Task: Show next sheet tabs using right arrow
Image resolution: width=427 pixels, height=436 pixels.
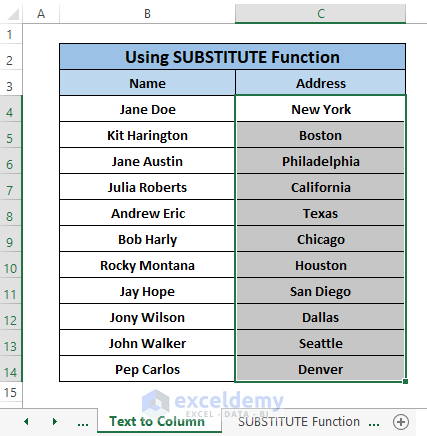Action: (x=55, y=422)
